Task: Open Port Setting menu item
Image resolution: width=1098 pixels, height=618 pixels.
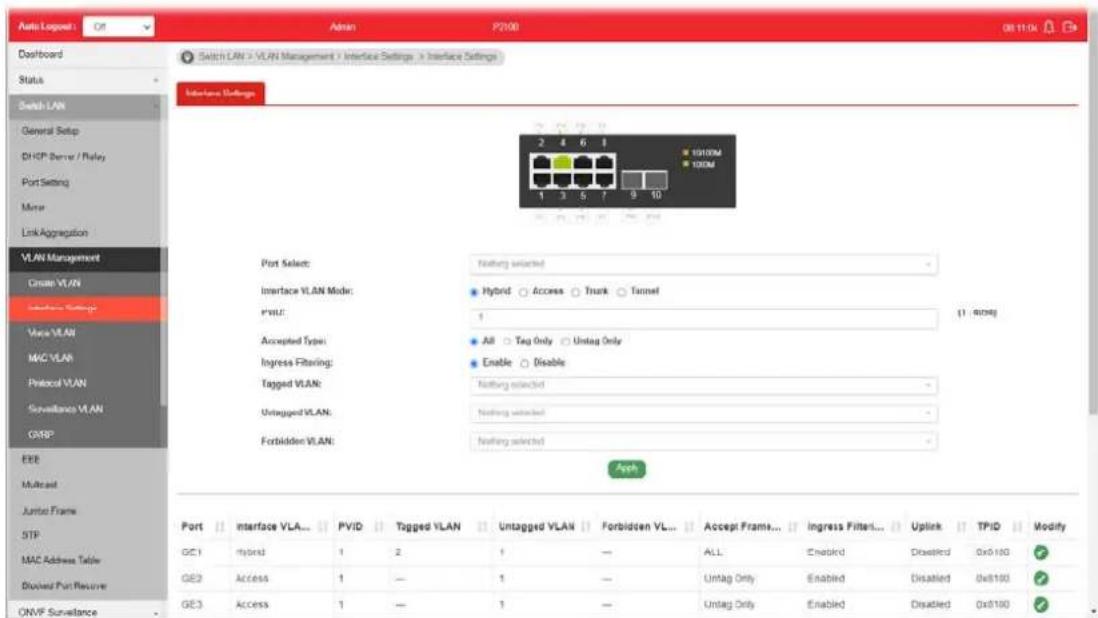Action: tap(46, 183)
